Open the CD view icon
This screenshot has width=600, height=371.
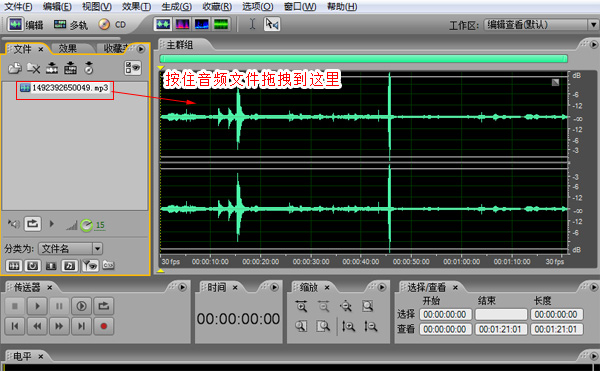112,25
